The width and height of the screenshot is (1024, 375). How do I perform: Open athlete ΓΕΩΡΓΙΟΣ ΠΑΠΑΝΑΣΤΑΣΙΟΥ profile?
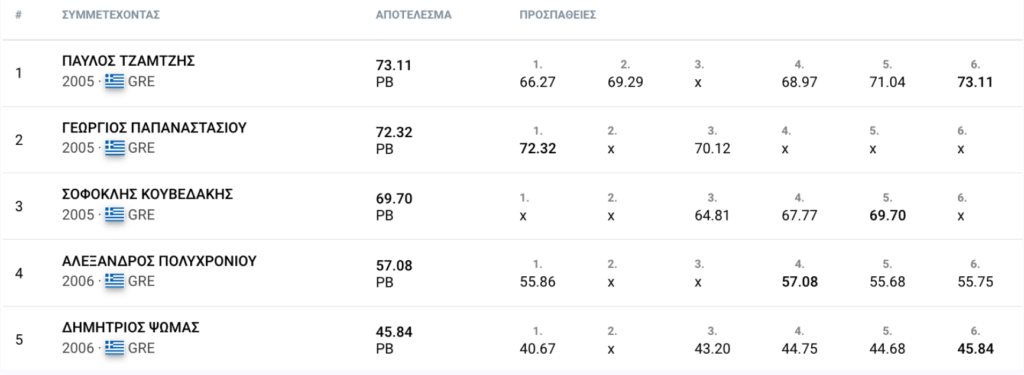pyautogui.click(x=154, y=128)
